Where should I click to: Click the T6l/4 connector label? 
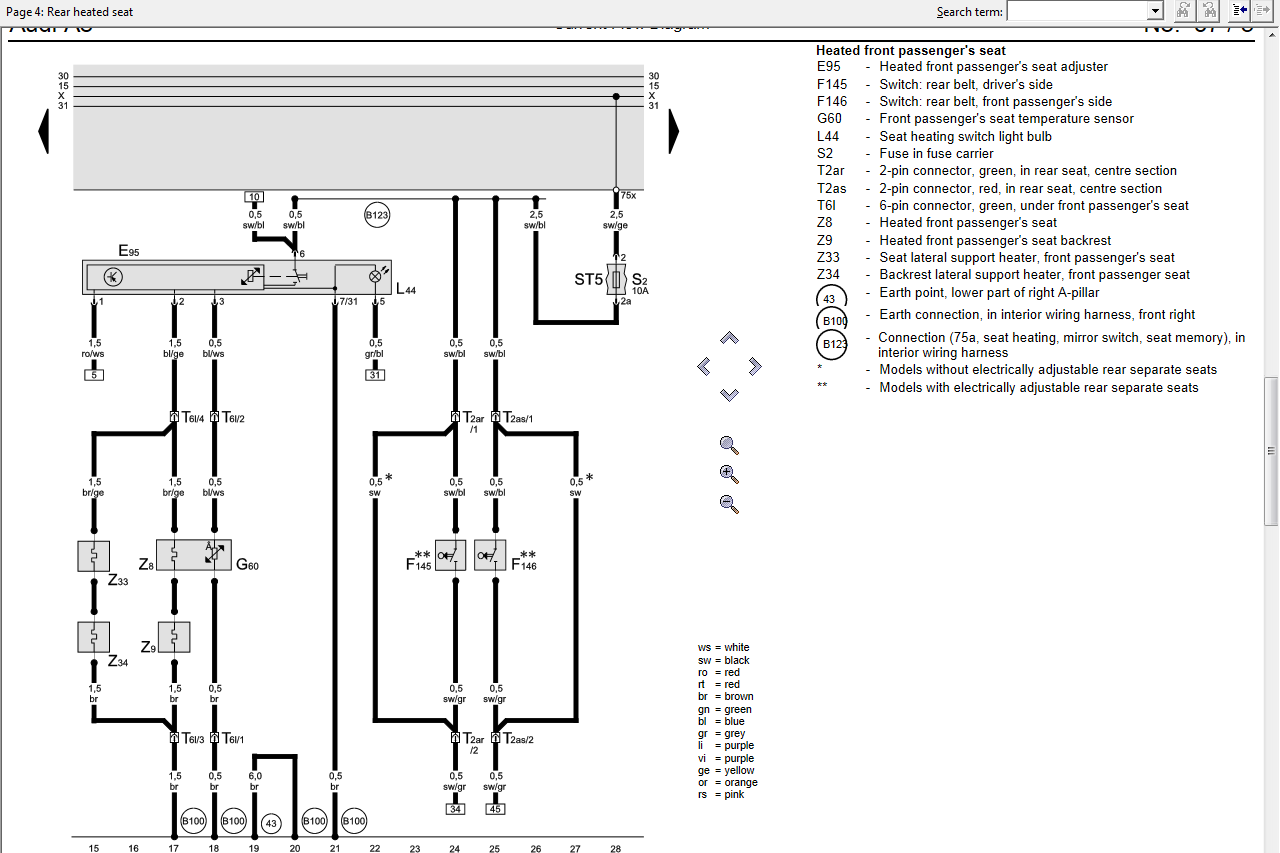click(193, 418)
